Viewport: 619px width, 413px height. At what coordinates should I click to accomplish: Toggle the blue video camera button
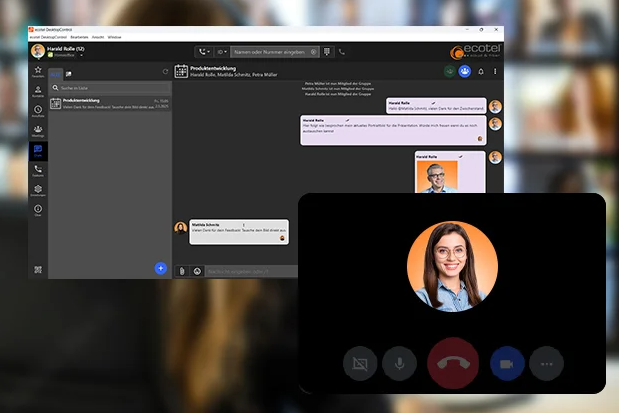[507, 364]
